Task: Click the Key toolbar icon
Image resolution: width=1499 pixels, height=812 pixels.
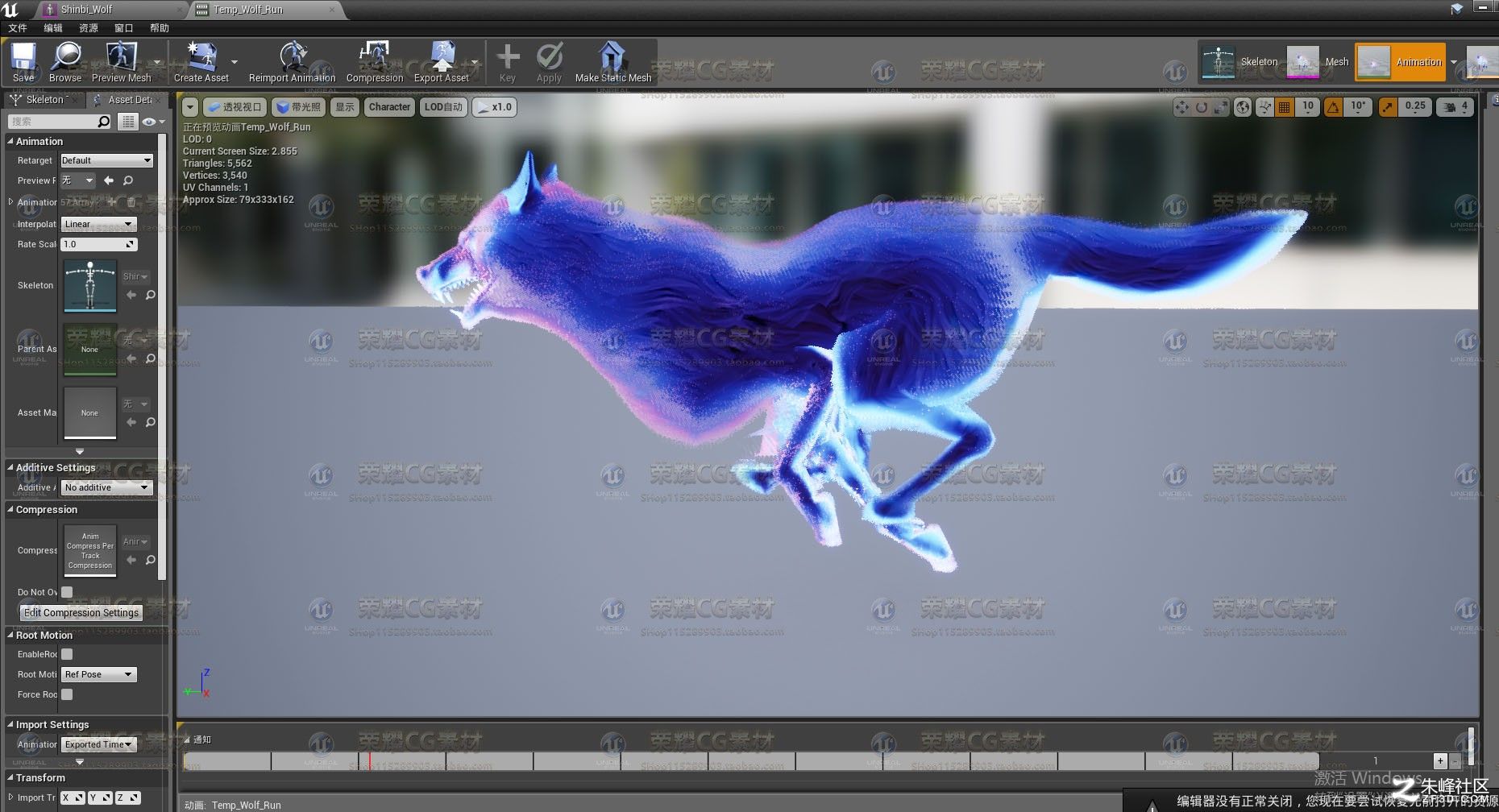Action: click(x=507, y=62)
